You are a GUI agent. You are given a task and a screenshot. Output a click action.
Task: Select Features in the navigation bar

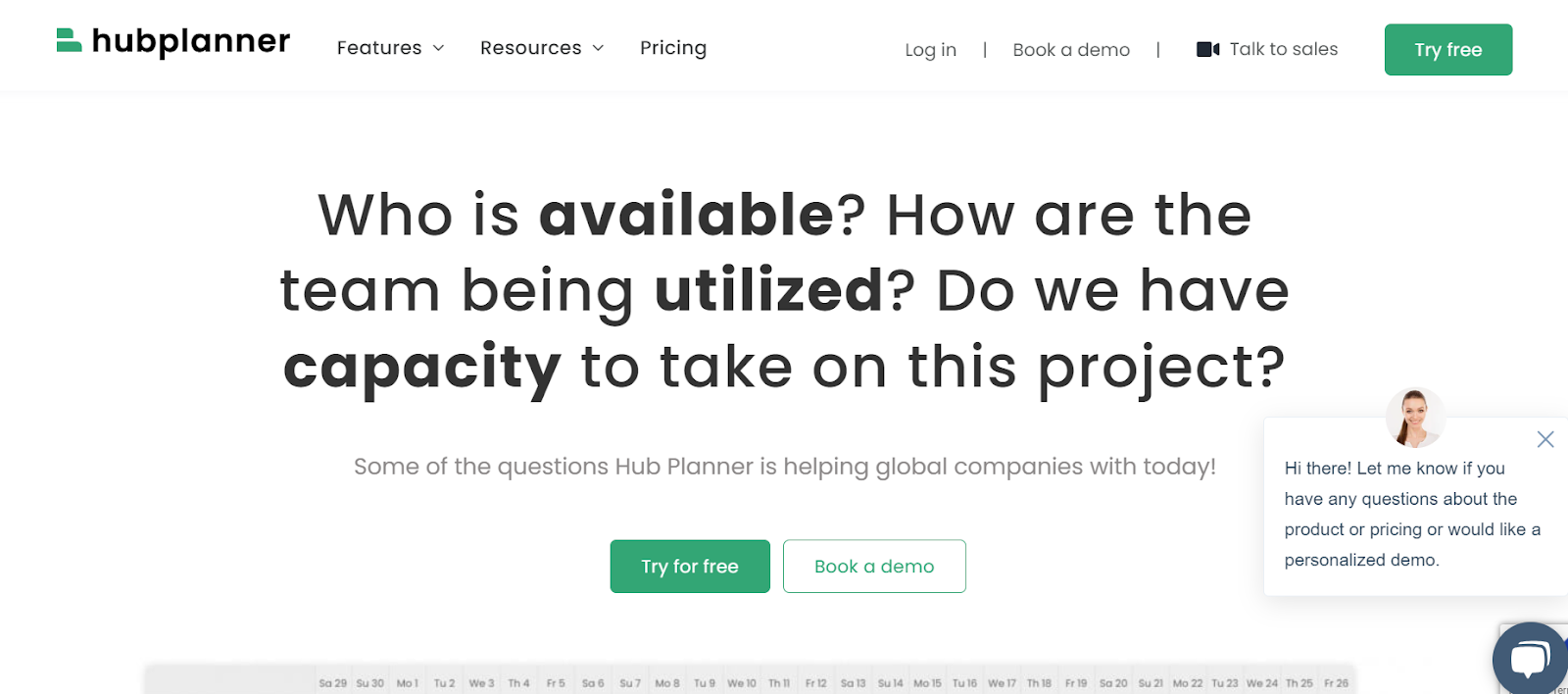(378, 47)
